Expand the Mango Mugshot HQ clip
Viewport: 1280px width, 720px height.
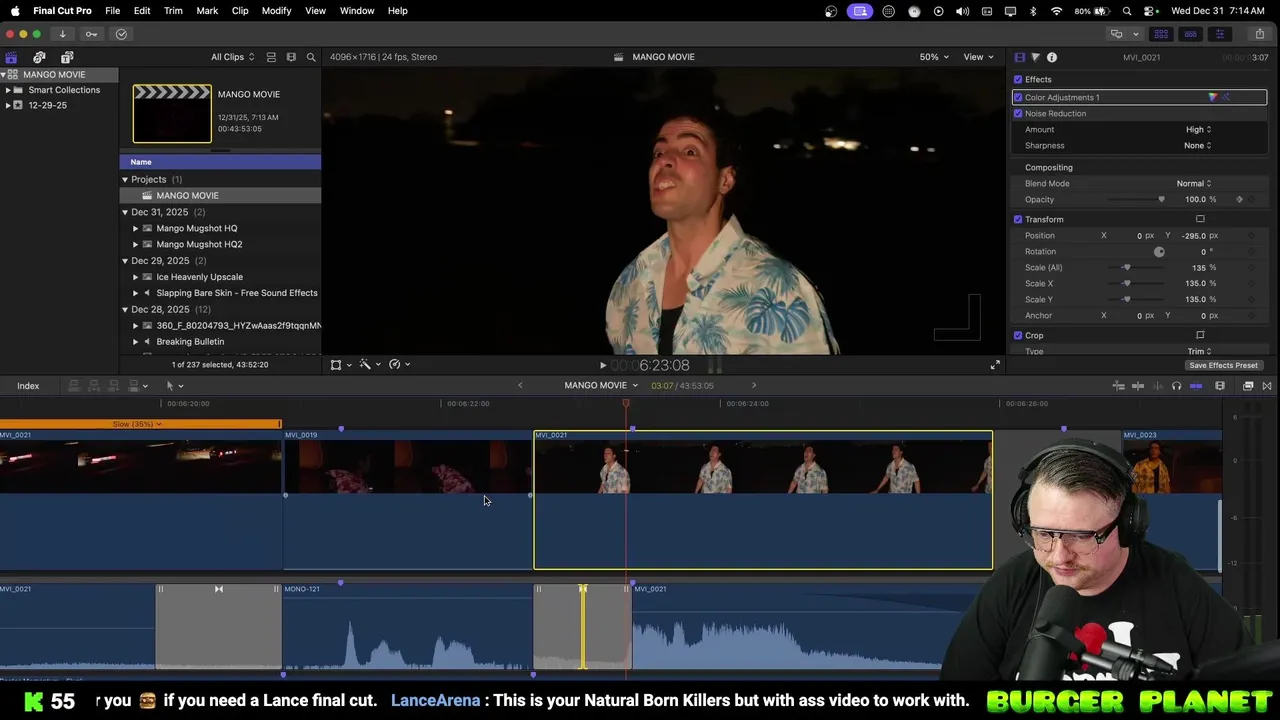pyautogui.click(x=136, y=228)
